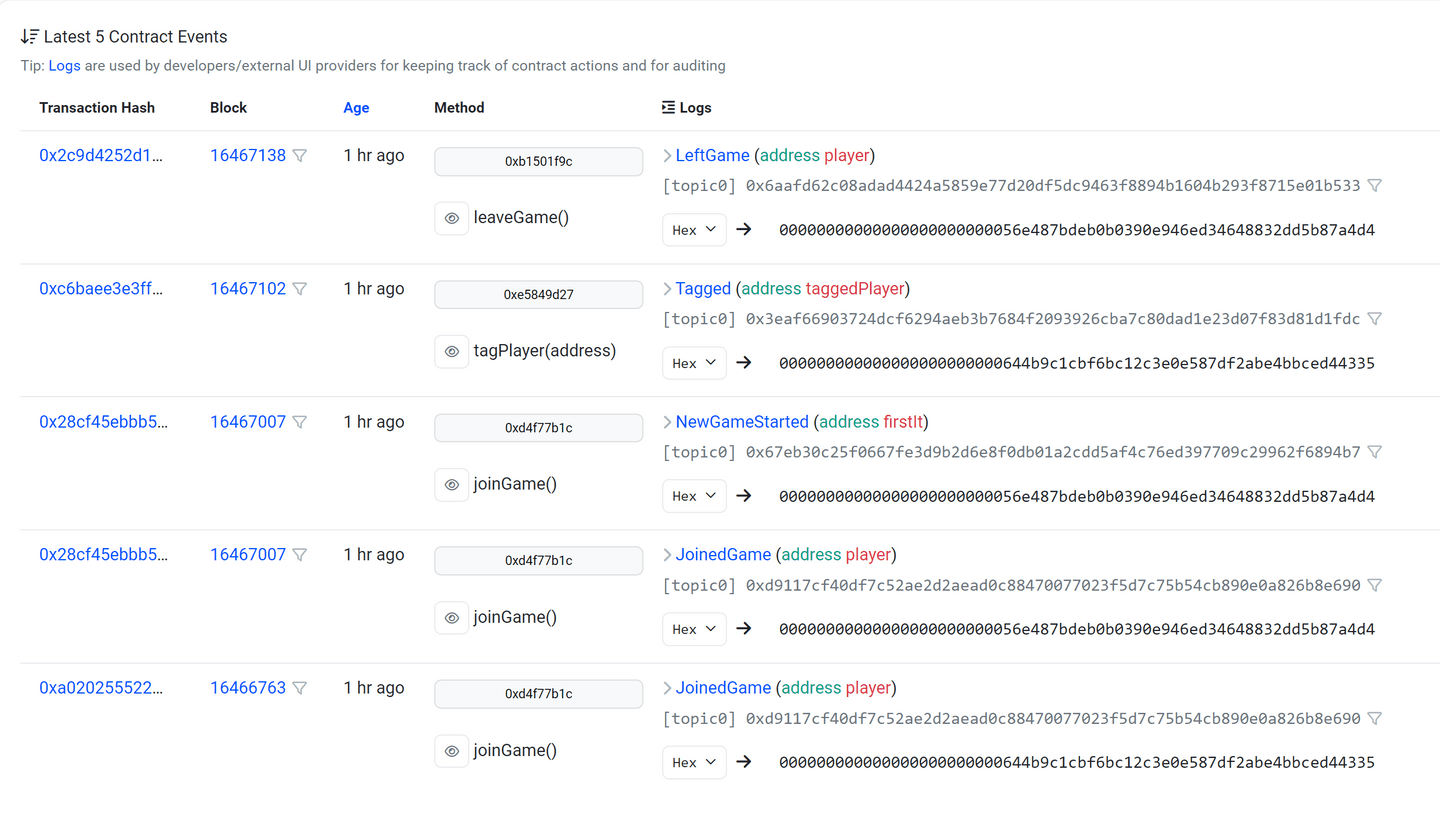Viewport: 1440px width, 829px height.
Task: Click filter icon next to block 16467138
Action: [x=300, y=156]
